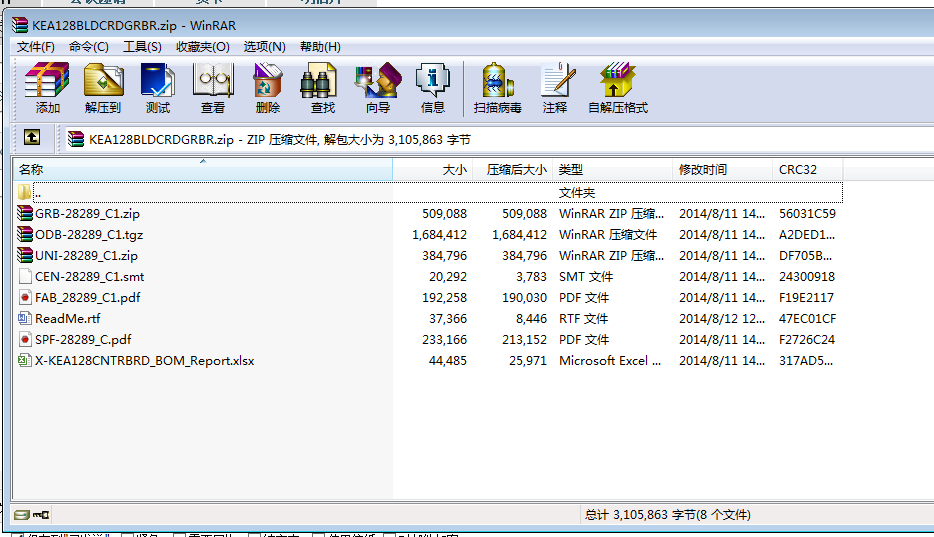Sort by Packed Size (压缩后大小) header
The height and width of the screenshot is (537, 934).
tap(513, 170)
